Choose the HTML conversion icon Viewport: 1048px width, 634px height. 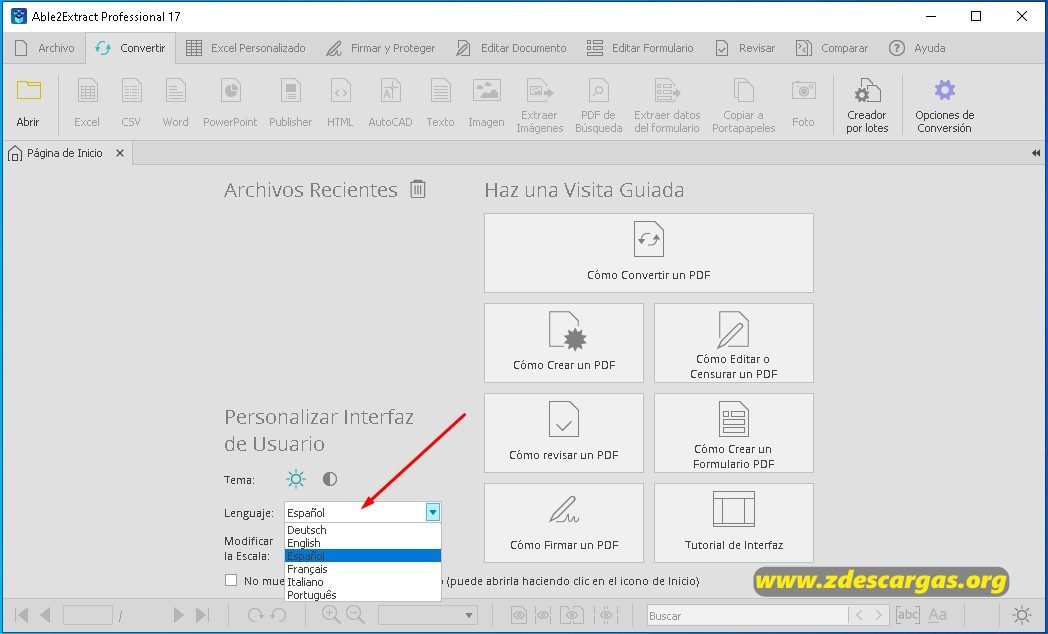tap(341, 91)
